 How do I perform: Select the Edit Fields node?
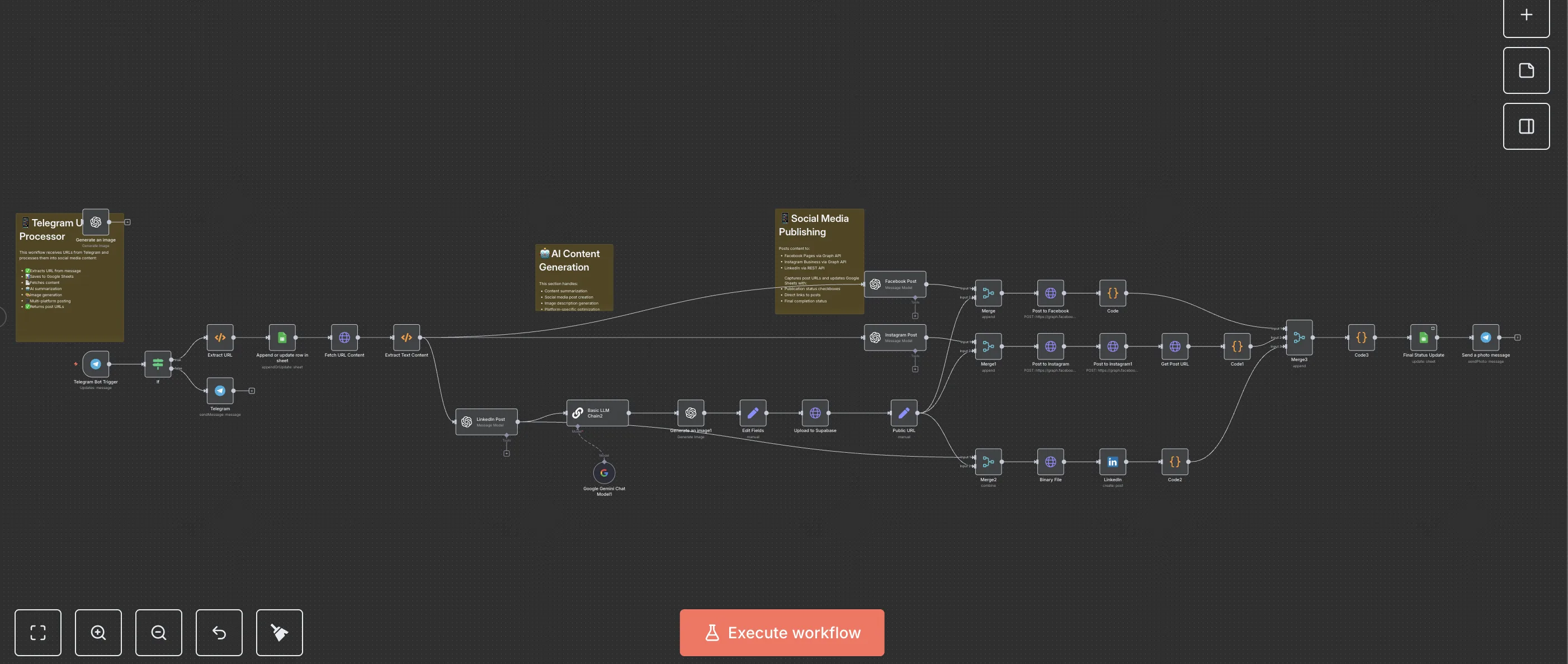753,412
